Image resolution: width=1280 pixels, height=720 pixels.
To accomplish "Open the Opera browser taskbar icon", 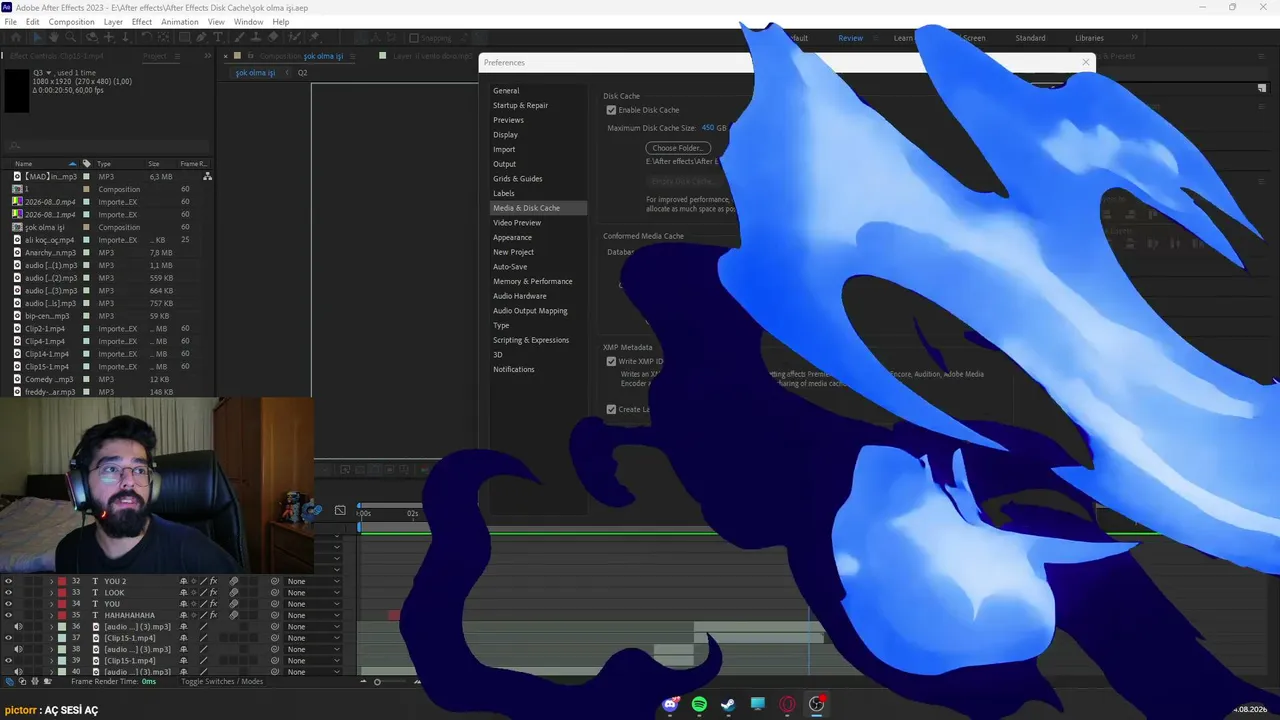I will 787,704.
